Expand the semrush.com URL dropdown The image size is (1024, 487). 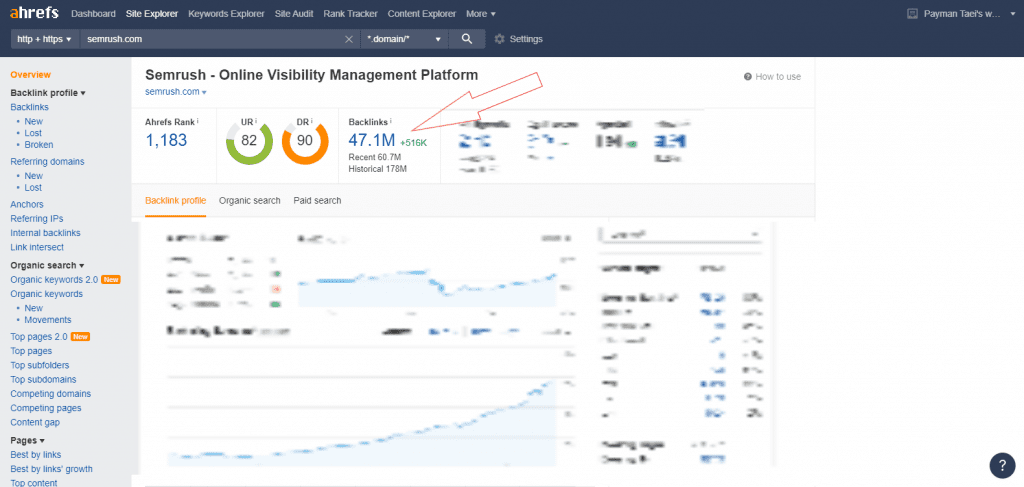pos(204,92)
